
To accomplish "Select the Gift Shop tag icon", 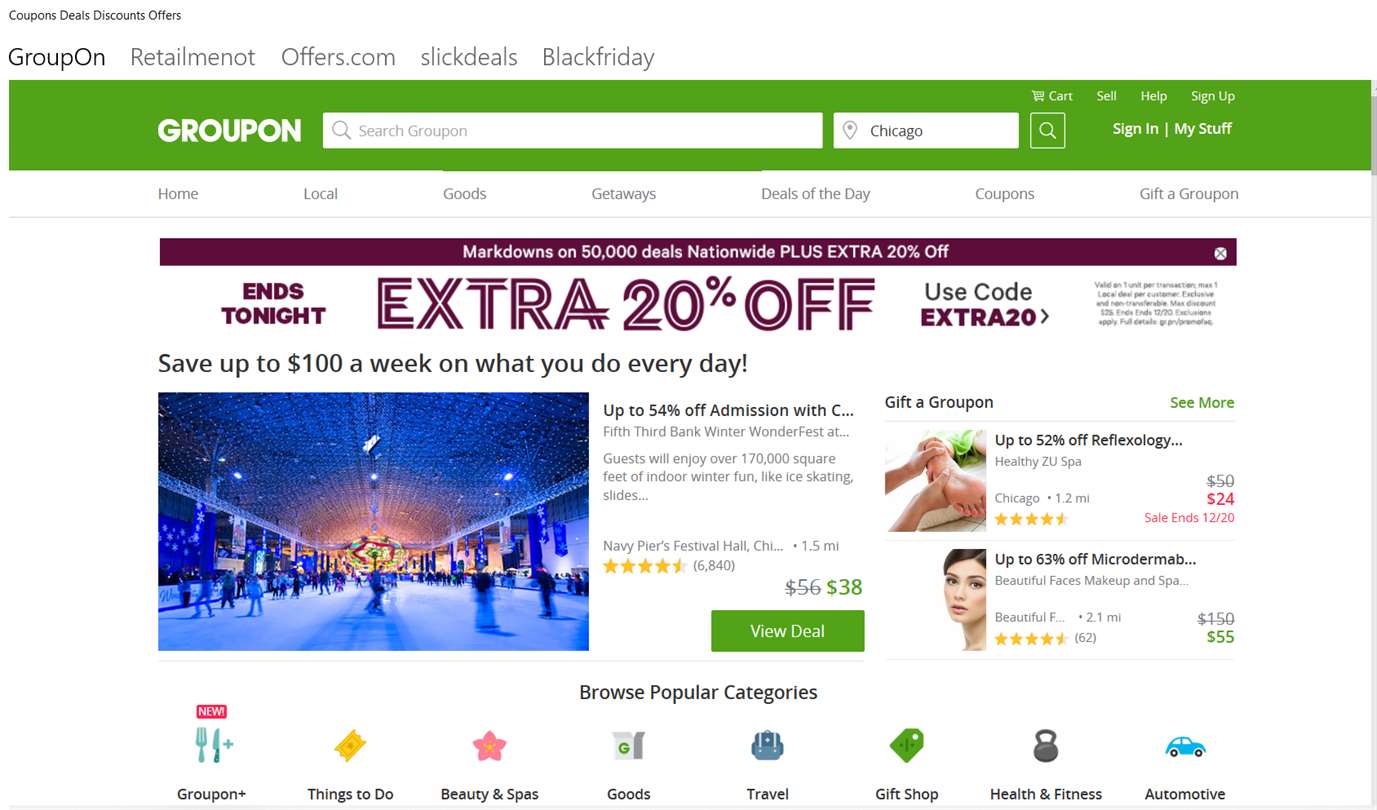I will click(x=907, y=745).
